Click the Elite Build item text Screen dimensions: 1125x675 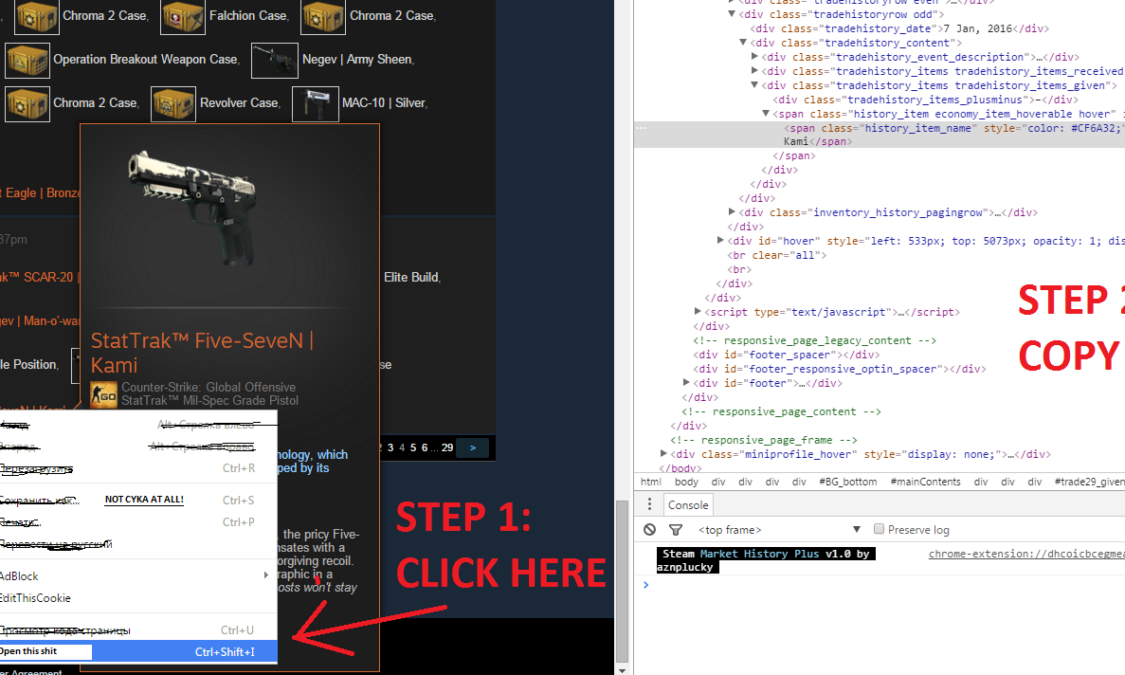pyautogui.click(x=412, y=278)
